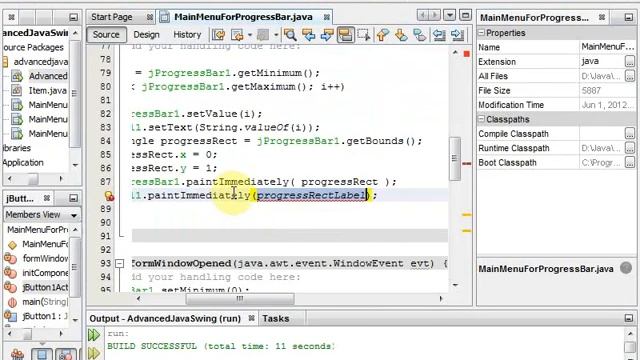Select jButton1Act method in Navigator

(x=45, y=287)
